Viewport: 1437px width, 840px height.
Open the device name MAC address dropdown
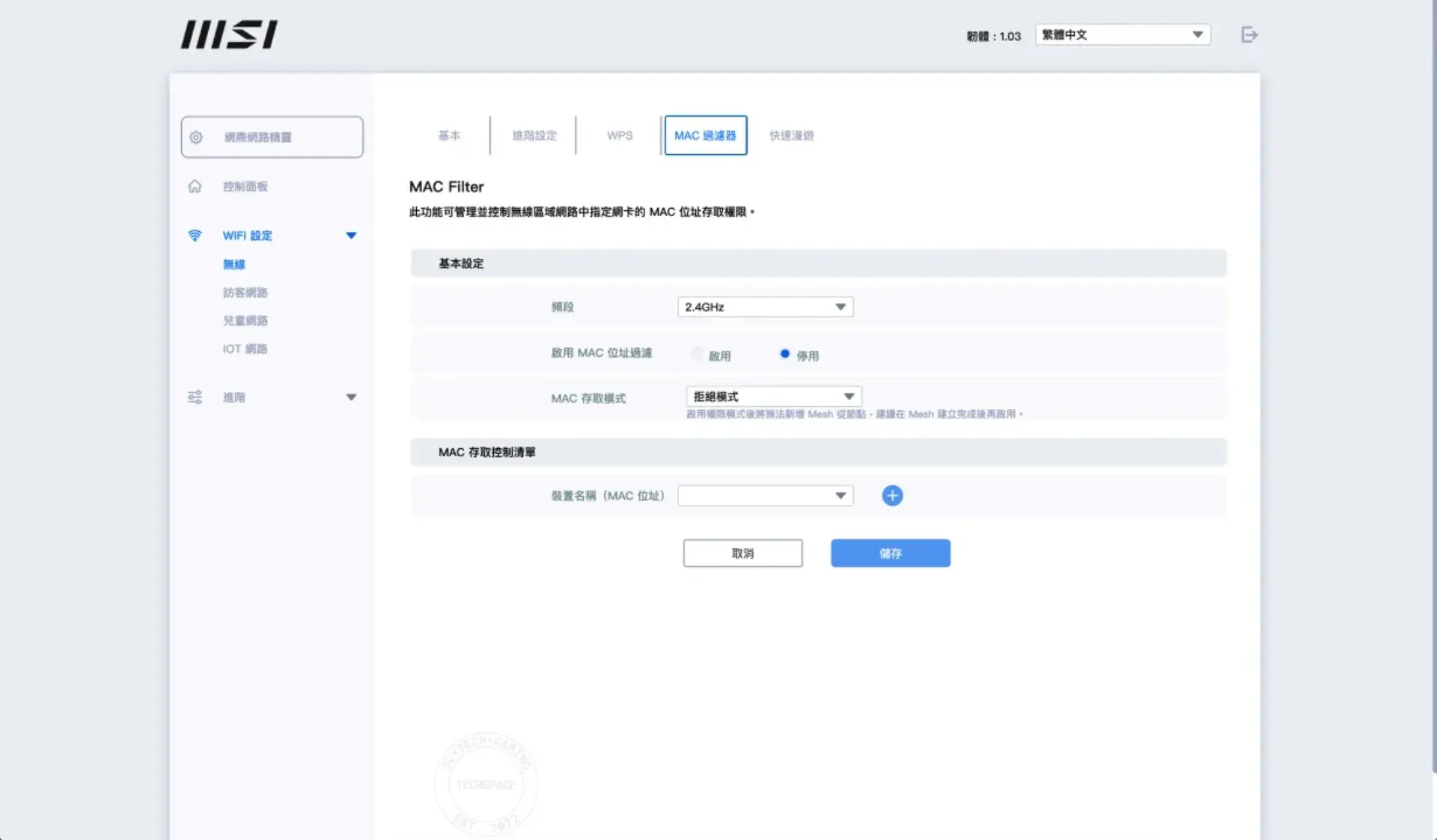click(x=765, y=495)
